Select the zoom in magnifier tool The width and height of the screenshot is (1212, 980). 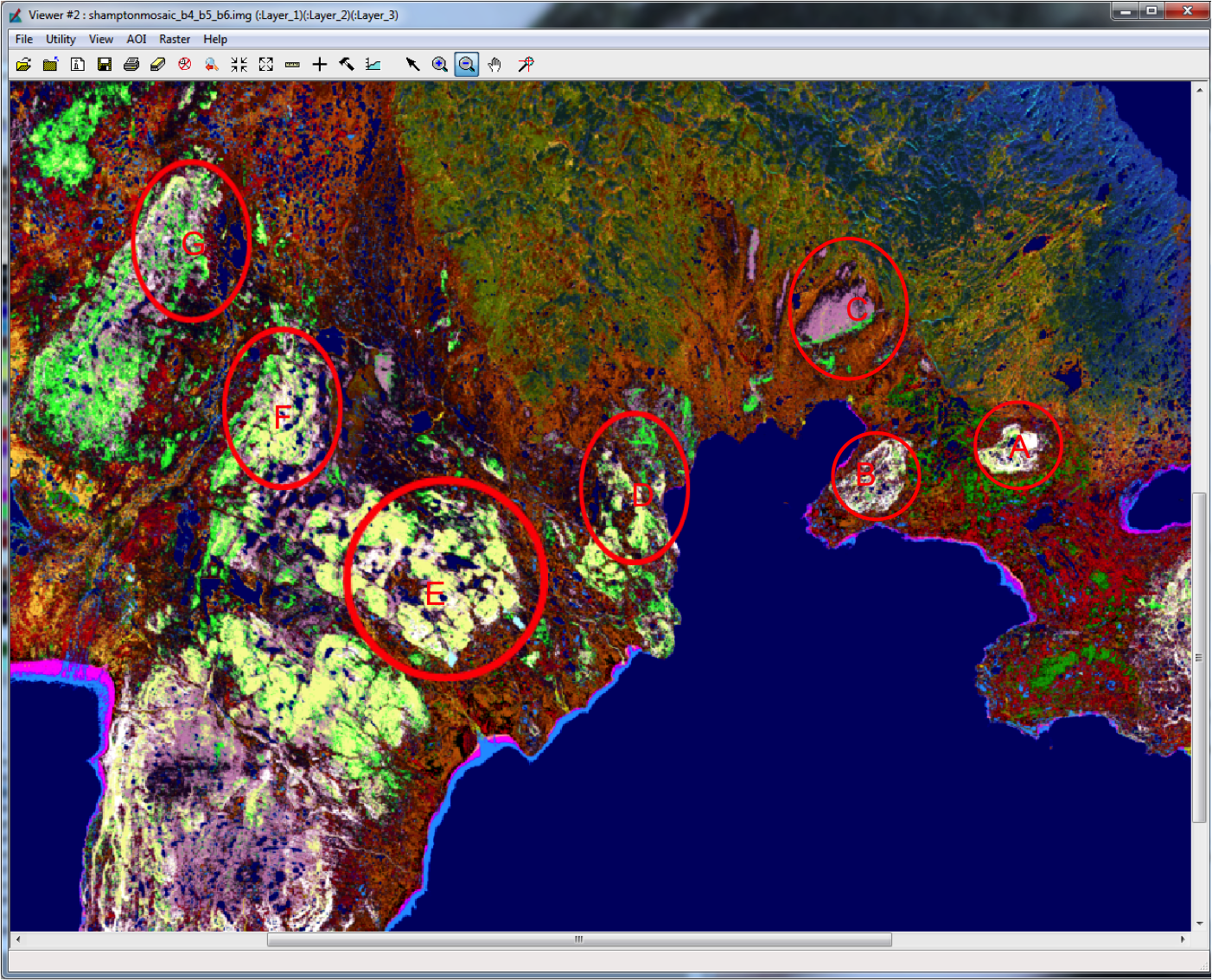440,65
